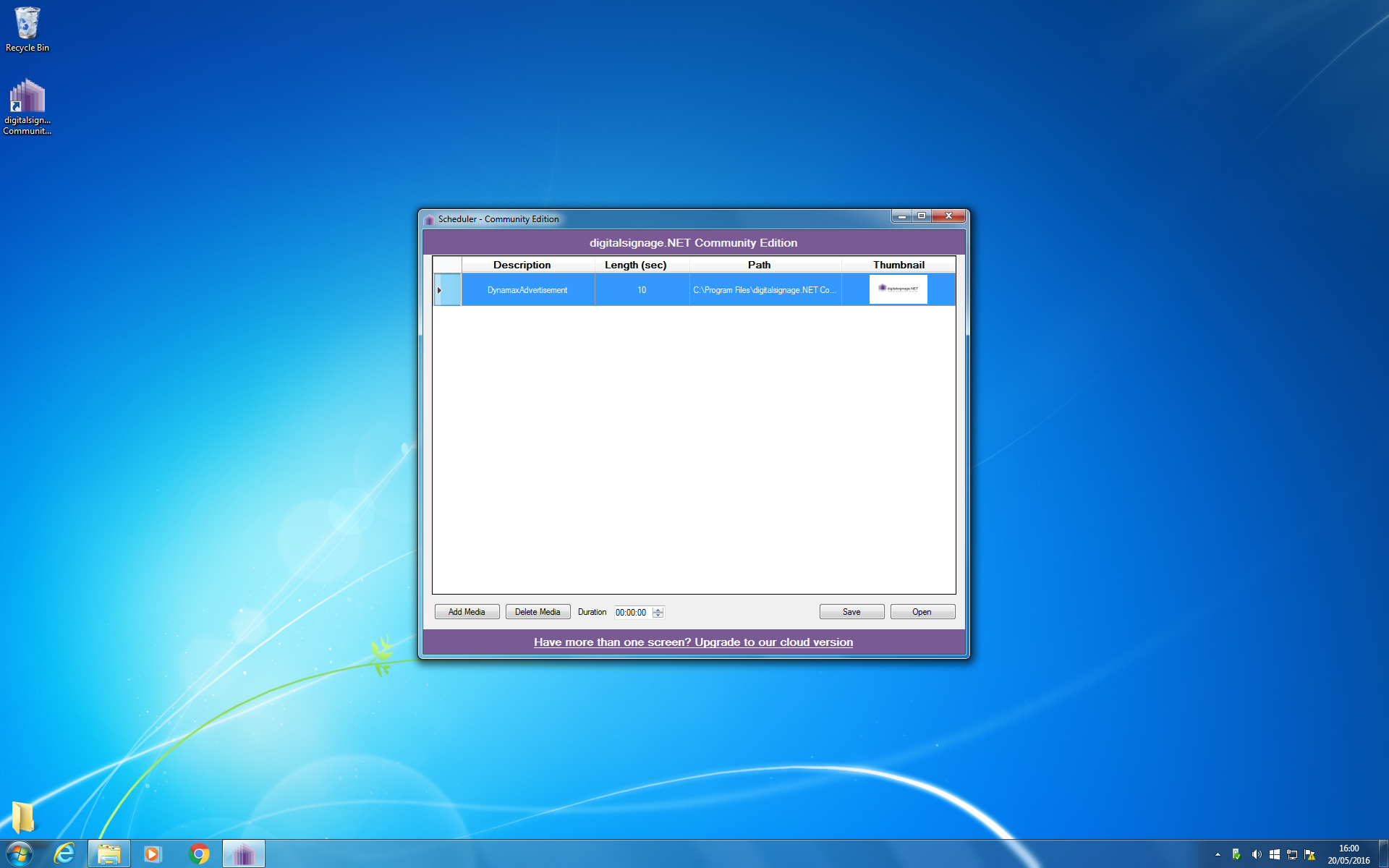Image resolution: width=1389 pixels, height=868 pixels.
Task: Click the yellow folder icon on the desktop
Action: [22, 817]
